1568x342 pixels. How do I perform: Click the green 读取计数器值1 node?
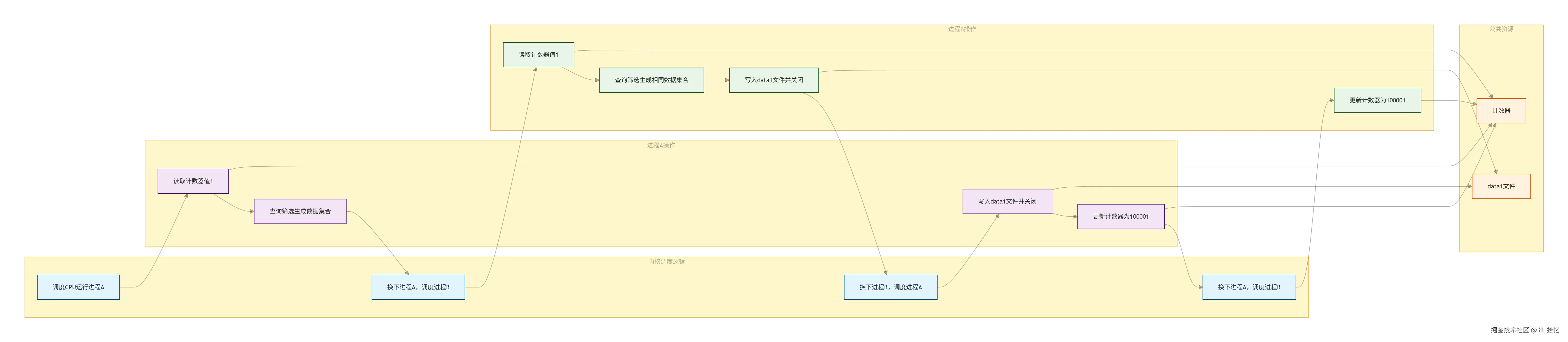point(538,55)
